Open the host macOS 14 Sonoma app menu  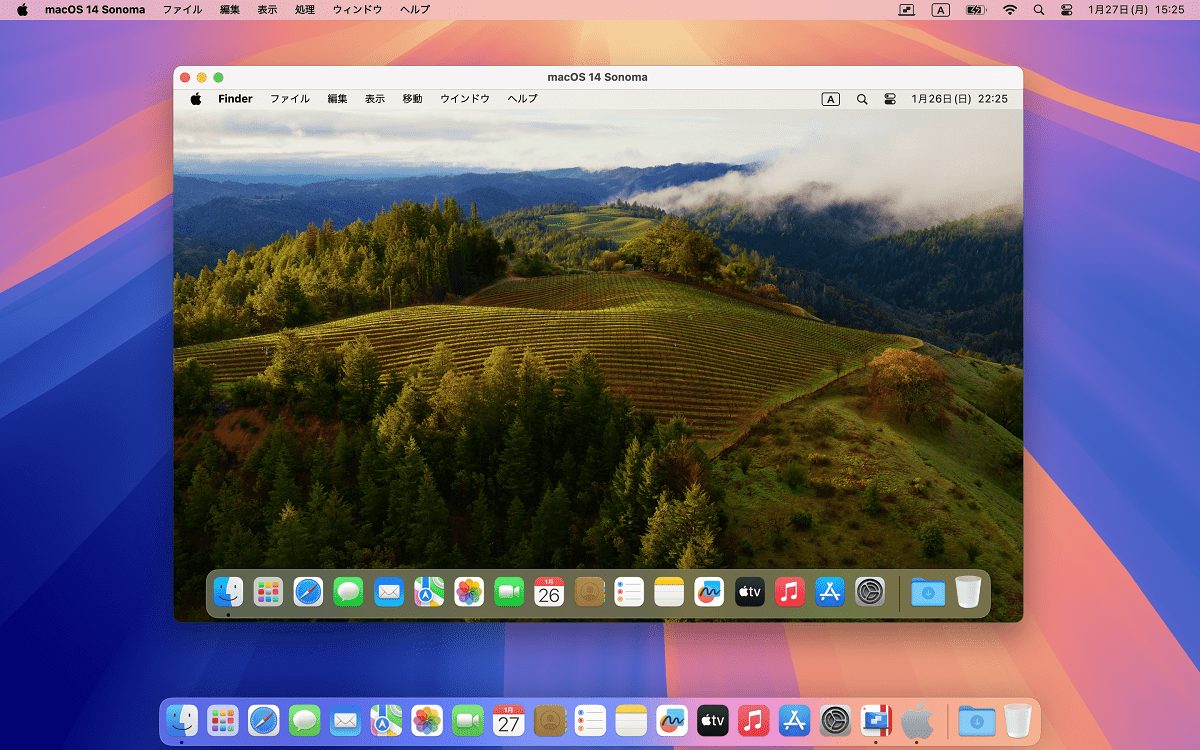click(95, 9)
